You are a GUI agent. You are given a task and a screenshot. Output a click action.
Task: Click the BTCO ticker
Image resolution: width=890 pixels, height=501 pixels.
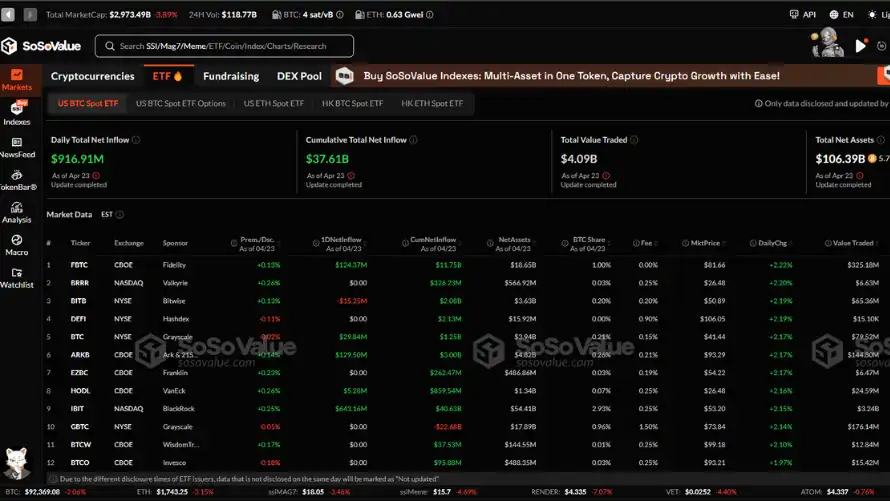pyautogui.click(x=80, y=462)
